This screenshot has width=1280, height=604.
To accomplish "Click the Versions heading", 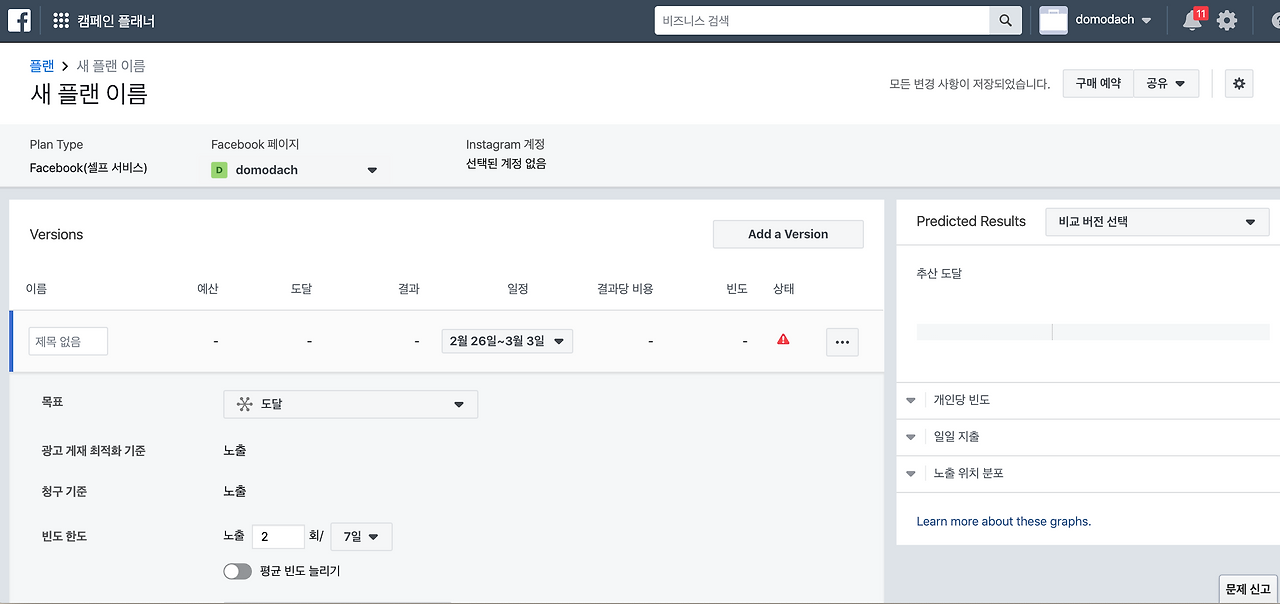I will pos(57,234).
